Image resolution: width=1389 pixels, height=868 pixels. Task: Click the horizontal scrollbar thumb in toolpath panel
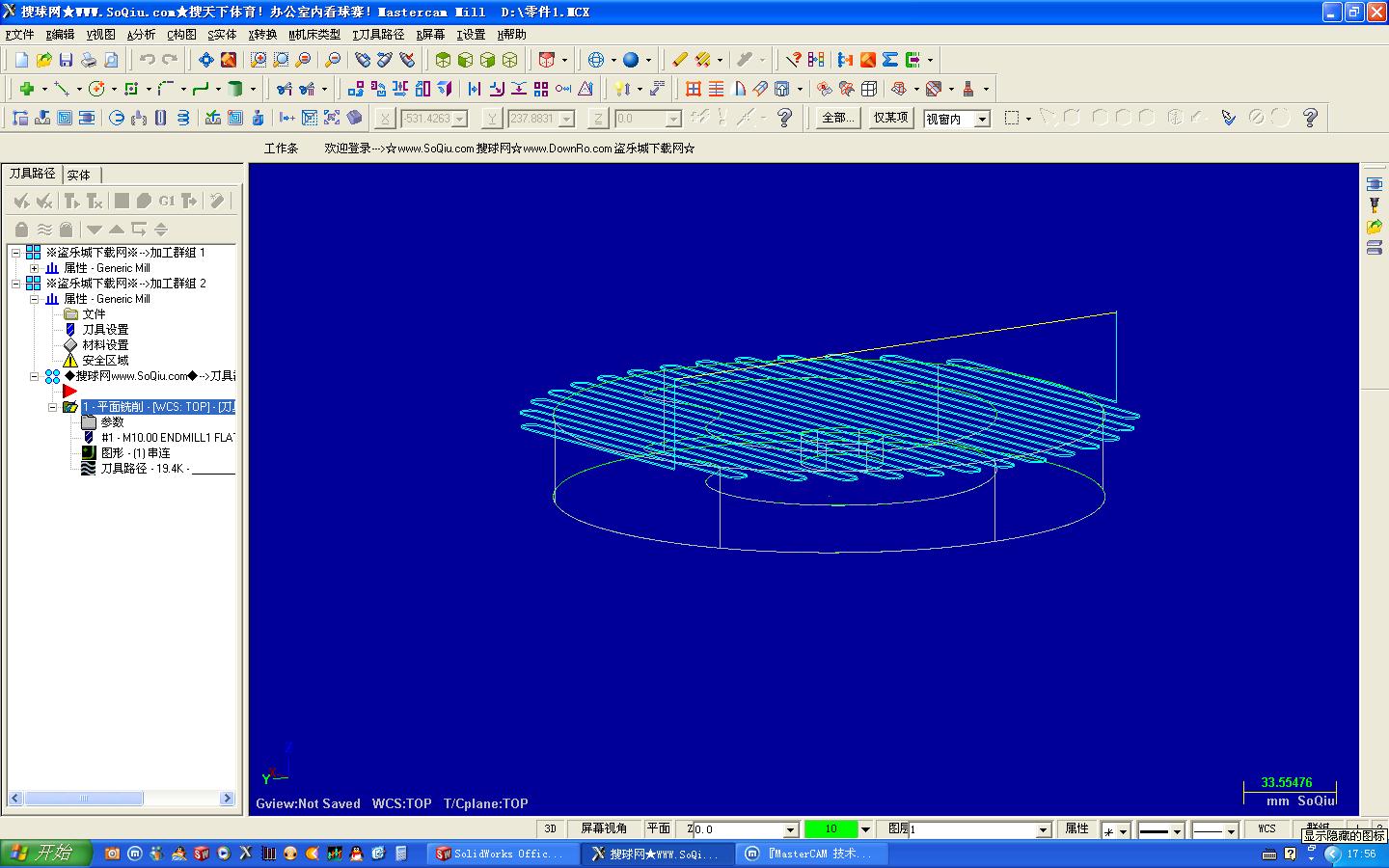point(84,799)
